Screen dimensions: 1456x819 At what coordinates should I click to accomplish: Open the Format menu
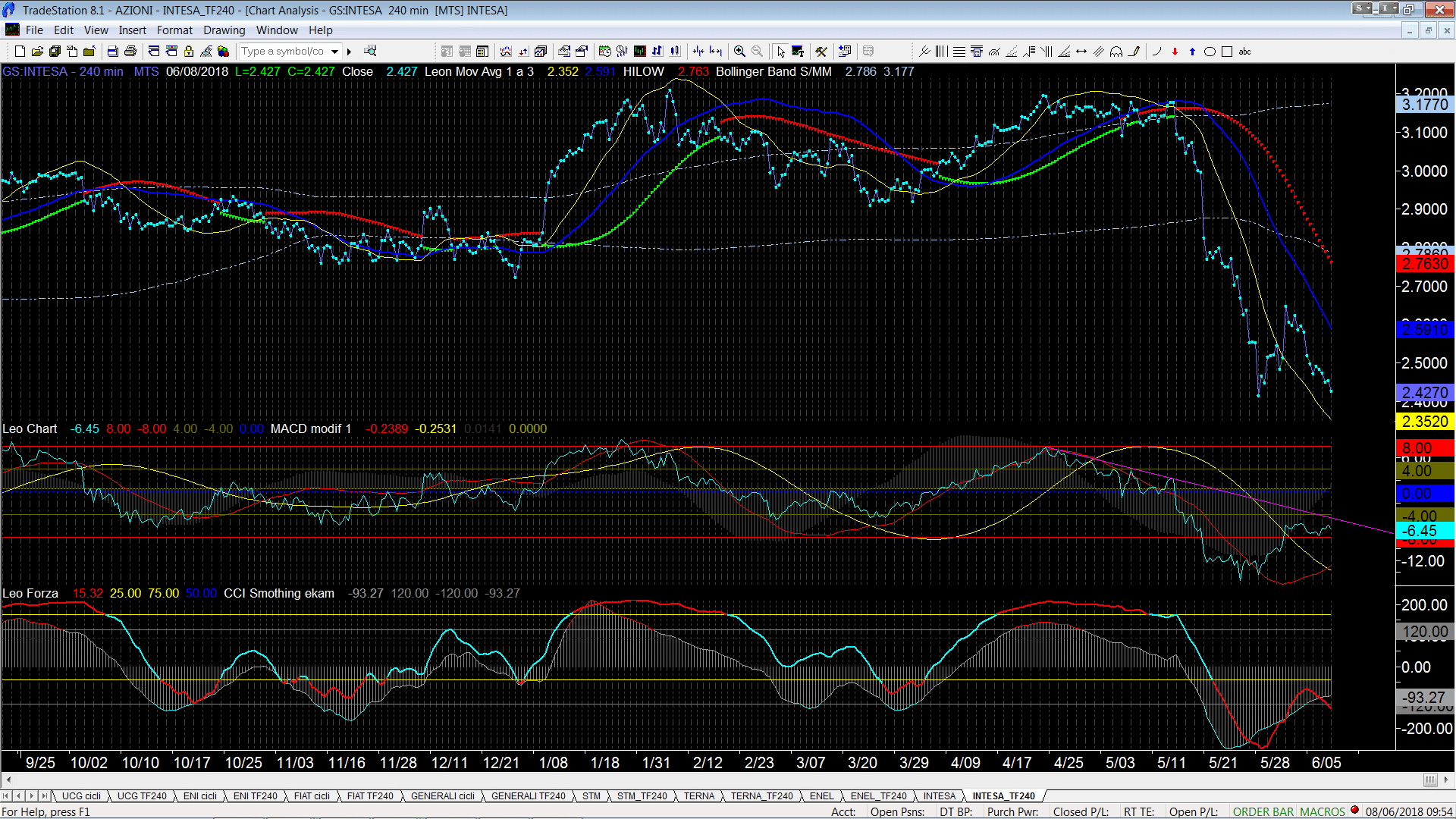(174, 30)
